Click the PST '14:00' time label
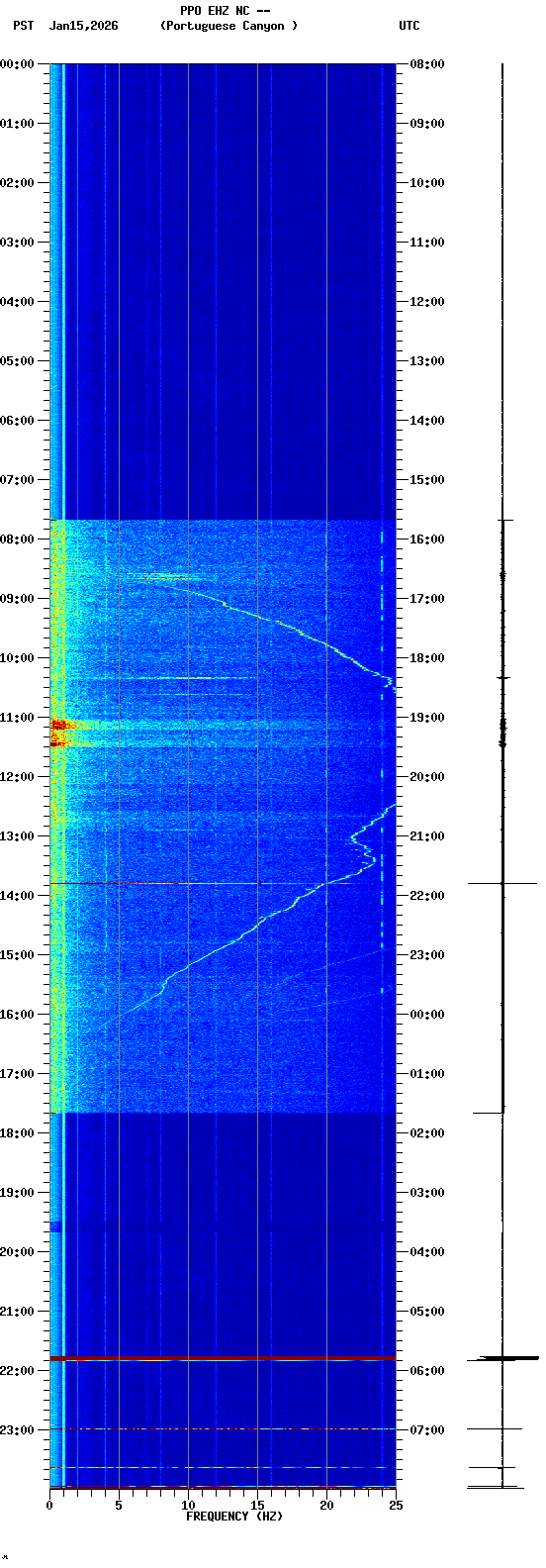The width and height of the screenshot is (546, 1568). [17, 896]
